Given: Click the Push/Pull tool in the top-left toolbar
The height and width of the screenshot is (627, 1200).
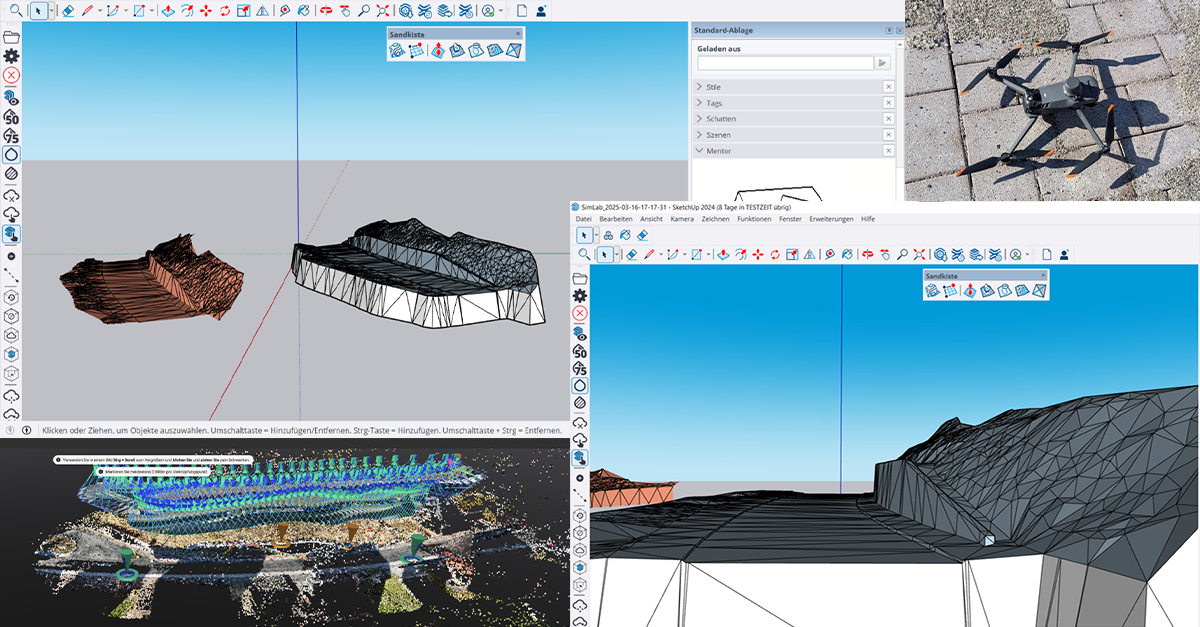Looking at the screenshot, I should coord(168,11).
